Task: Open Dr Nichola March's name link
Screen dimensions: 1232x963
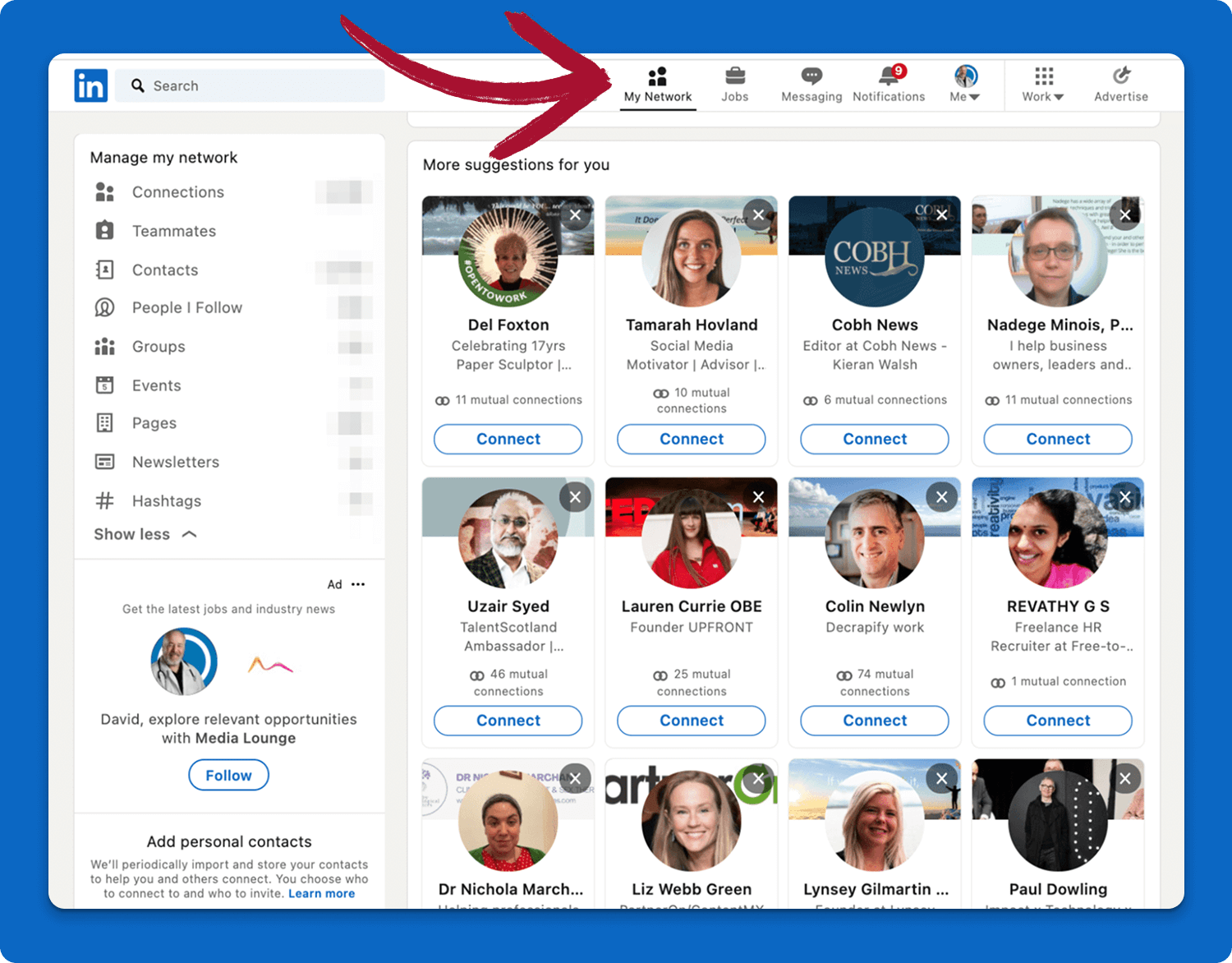Action: (511, 889)
